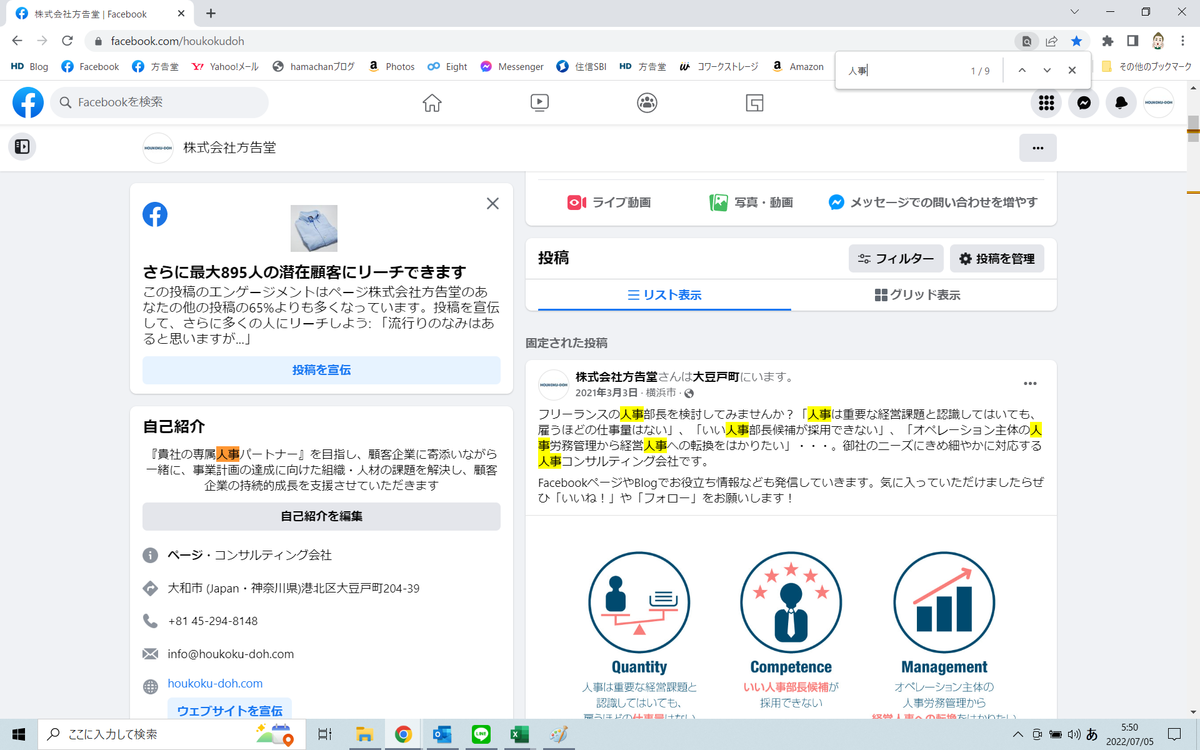
Task: Open the HD Blog bookmark
Action: point(29,67)
